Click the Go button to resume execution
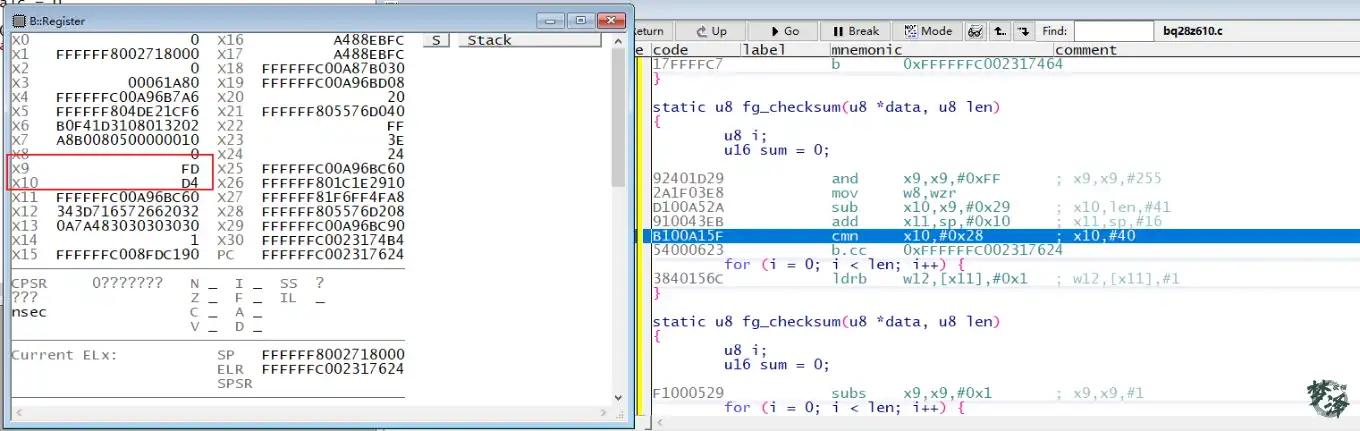This screenshot has width=1360, height=431. 782,31
